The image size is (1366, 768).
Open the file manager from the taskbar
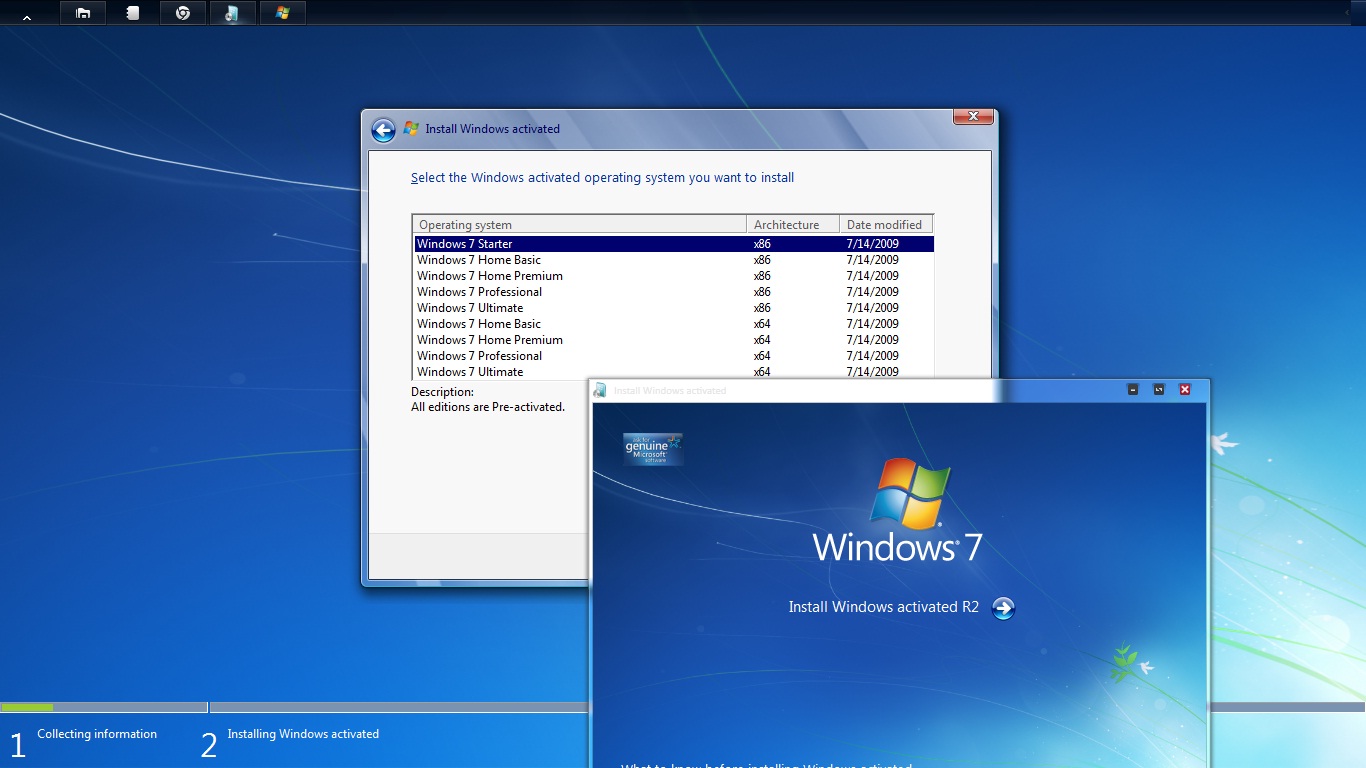(83, 13)
